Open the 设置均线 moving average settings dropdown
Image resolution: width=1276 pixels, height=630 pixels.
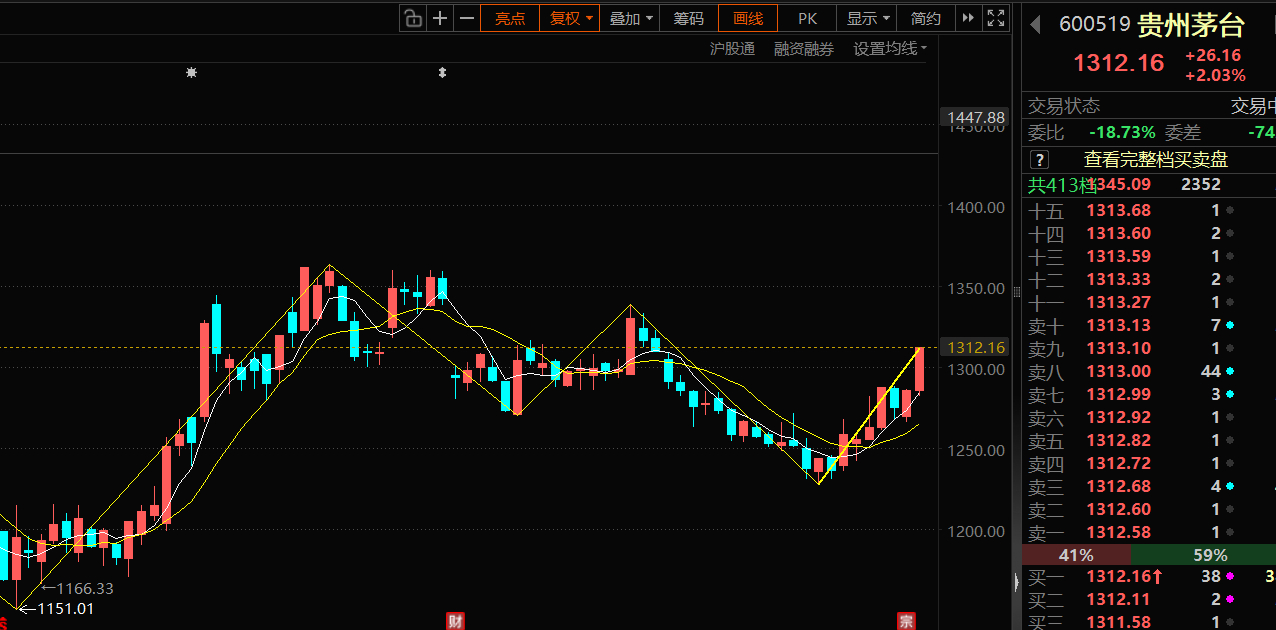tap(890, 49)
